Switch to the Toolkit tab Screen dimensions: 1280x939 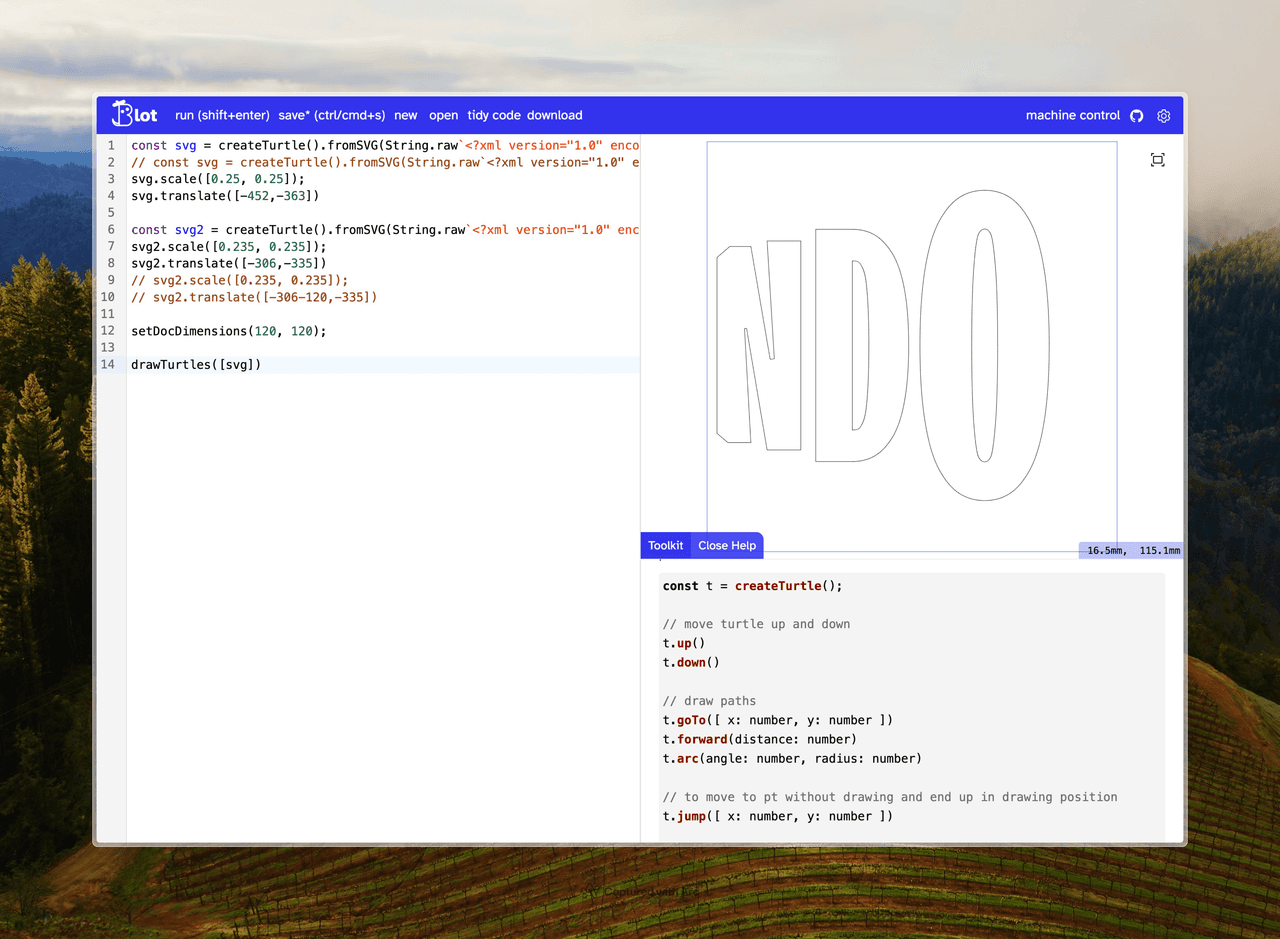point(665,545)
